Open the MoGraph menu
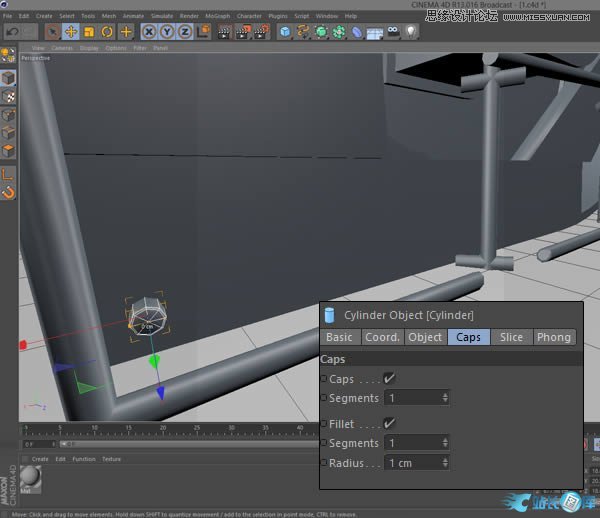This screenshot has height=518, width=600. [x=217, y=16]
